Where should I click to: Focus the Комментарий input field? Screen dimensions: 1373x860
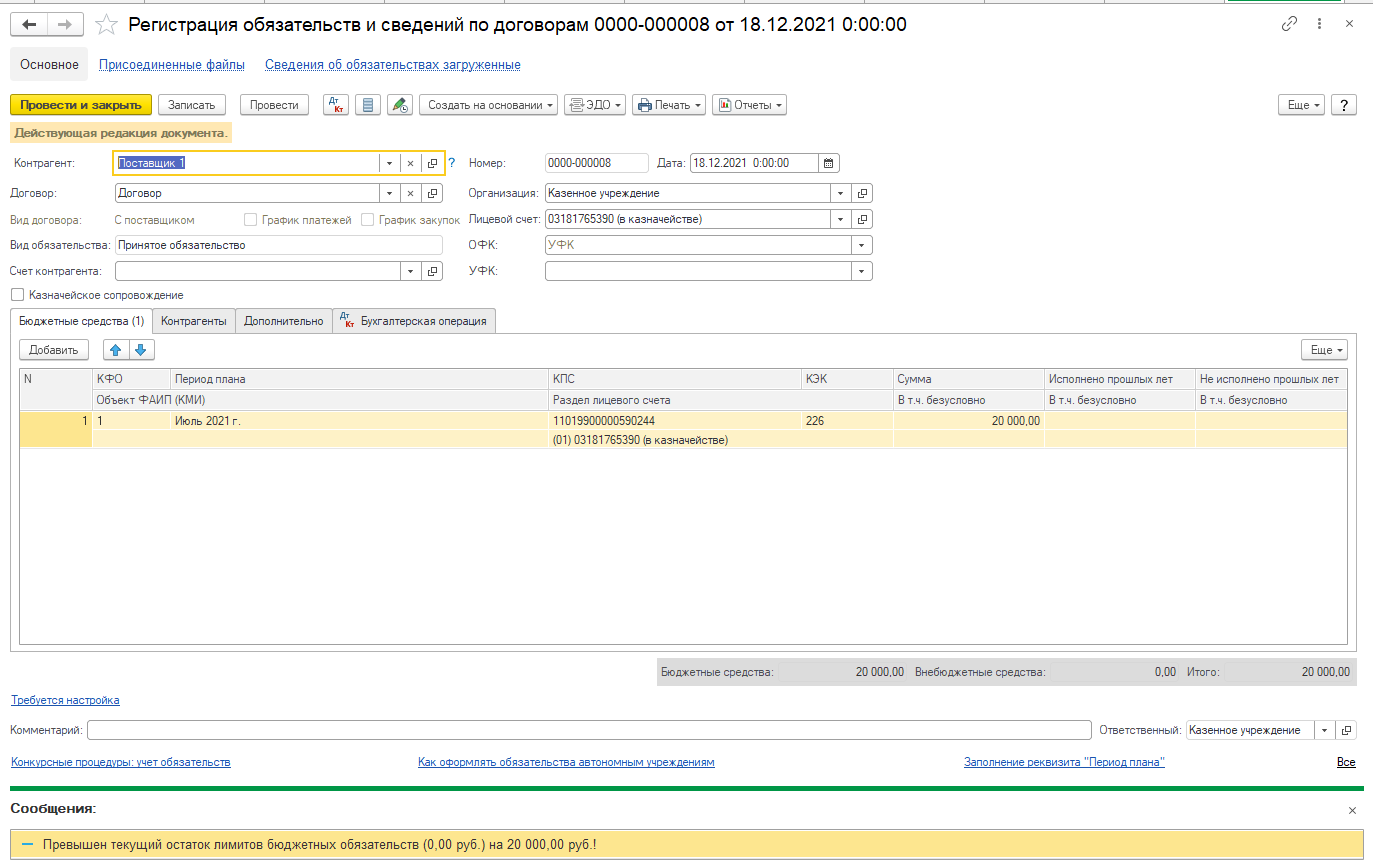tap(589, 730)
